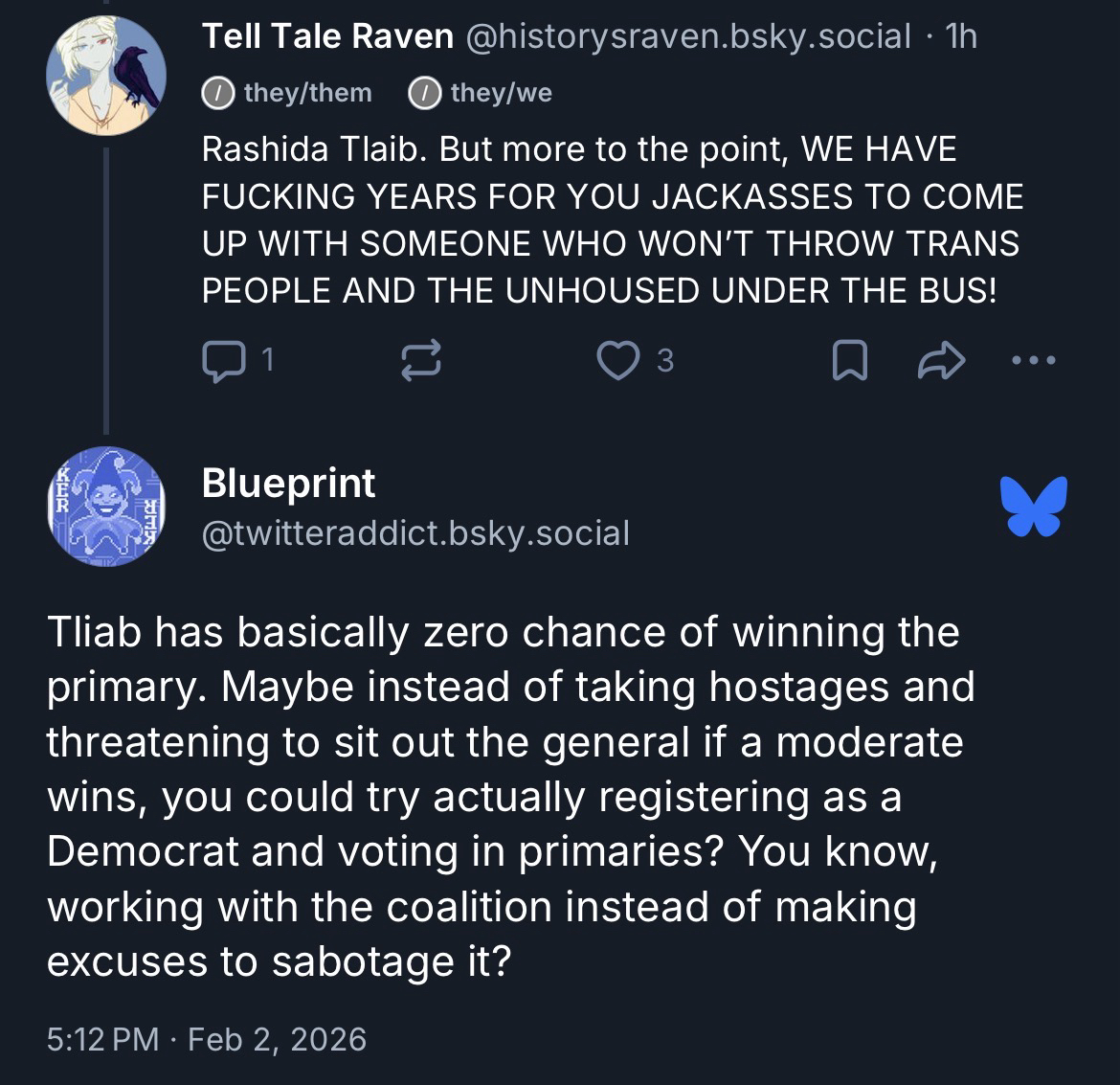Viewport: 1120px width, 1085px height.
Task: Click the 5:12 PM Feb 2, 2026 timestamp
Action: pos(206,1039)
